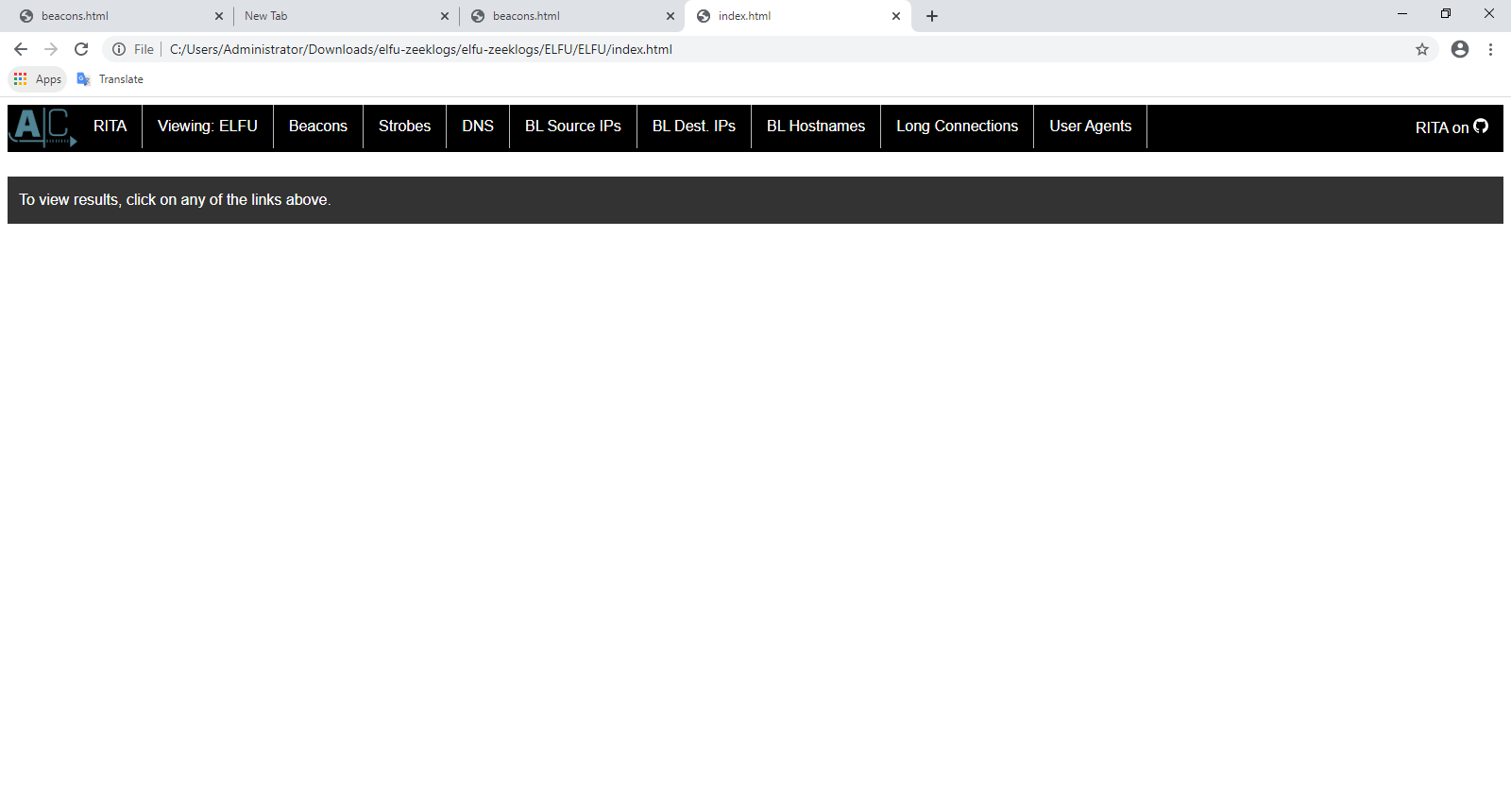Image resolution: width=1511 pixels, height=812 pixels.
Task: Open the Beacons page
Action: coord(318,127)
